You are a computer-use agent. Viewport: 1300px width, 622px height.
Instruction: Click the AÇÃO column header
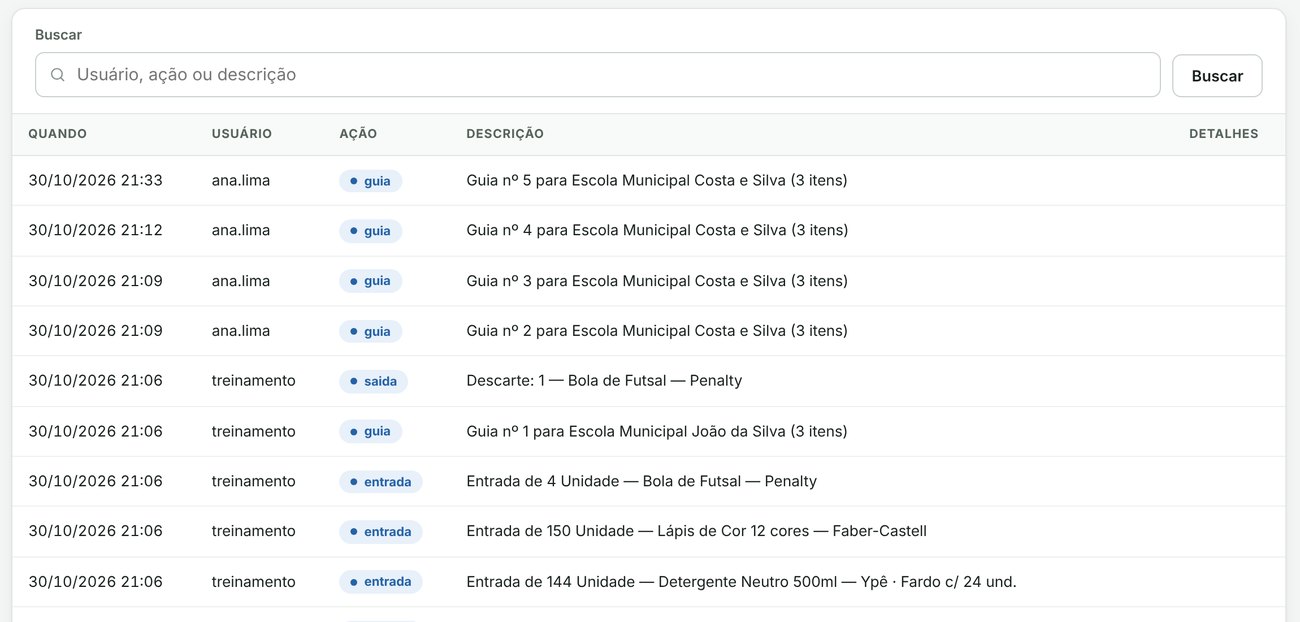coord(358,134)
